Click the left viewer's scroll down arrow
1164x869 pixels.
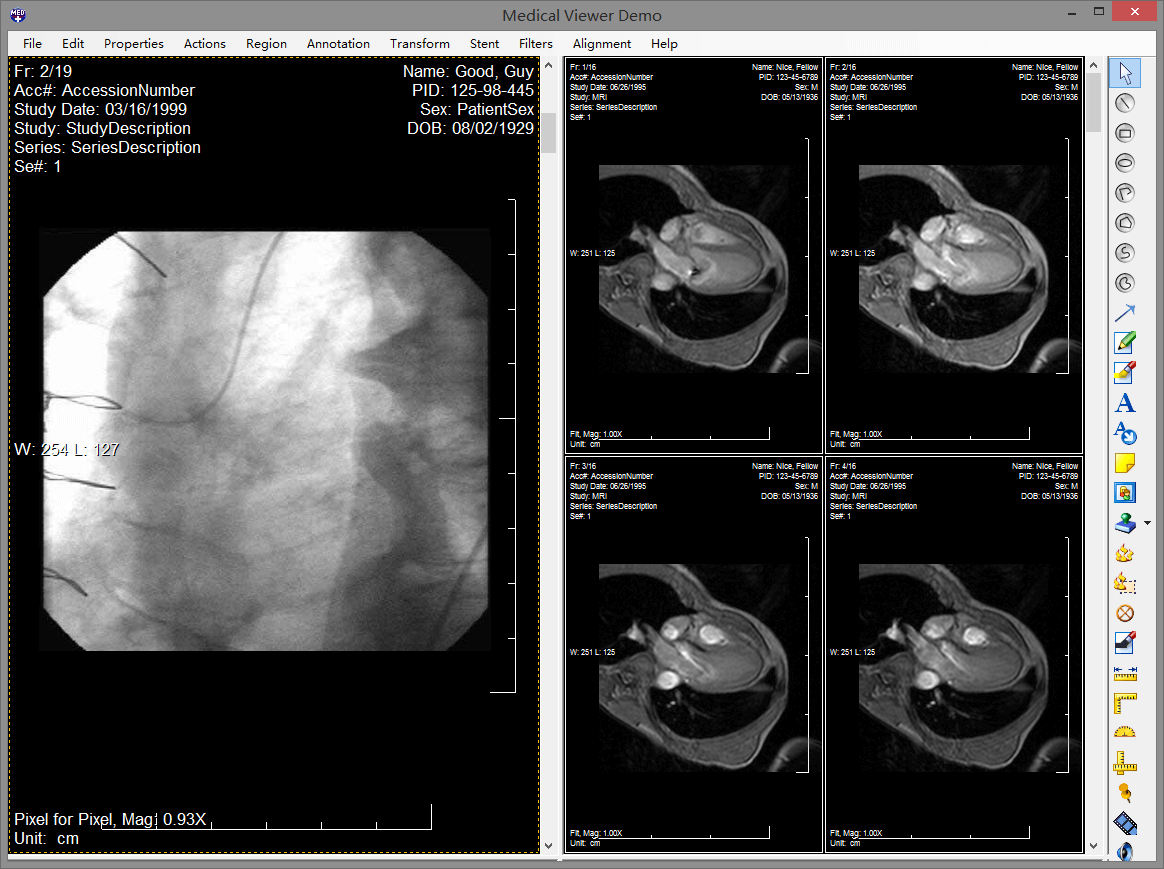(548, 846)
